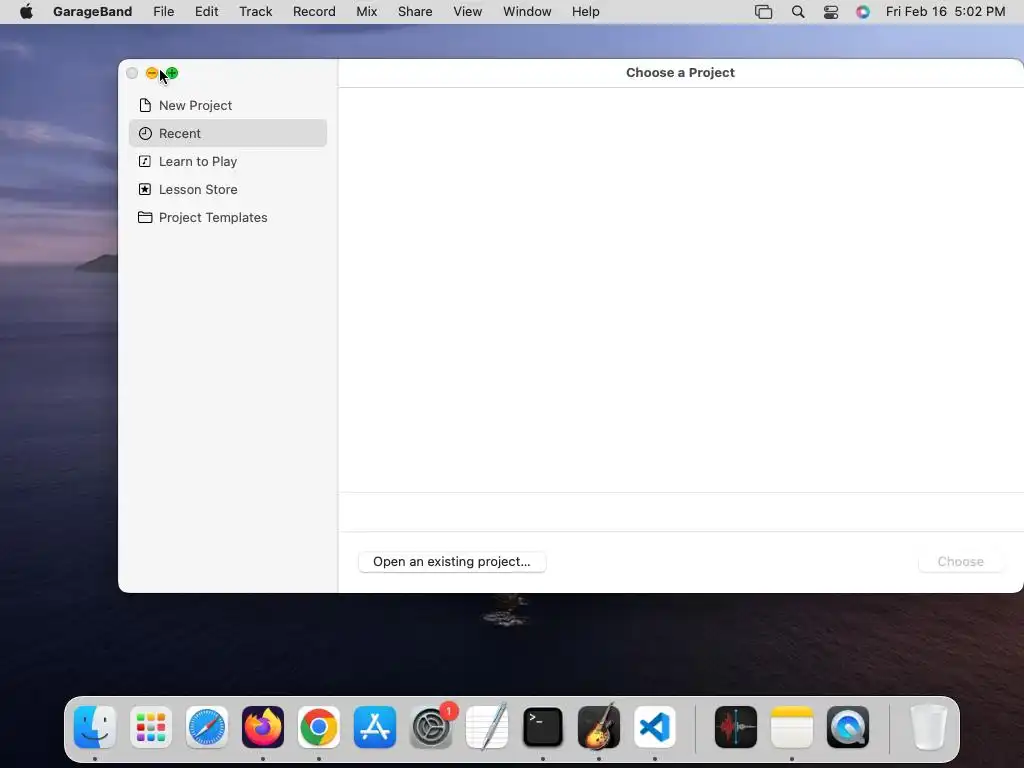1024x768 pixels.
Task: Select Recent in the sidebar
Action: tap(228, 133)
